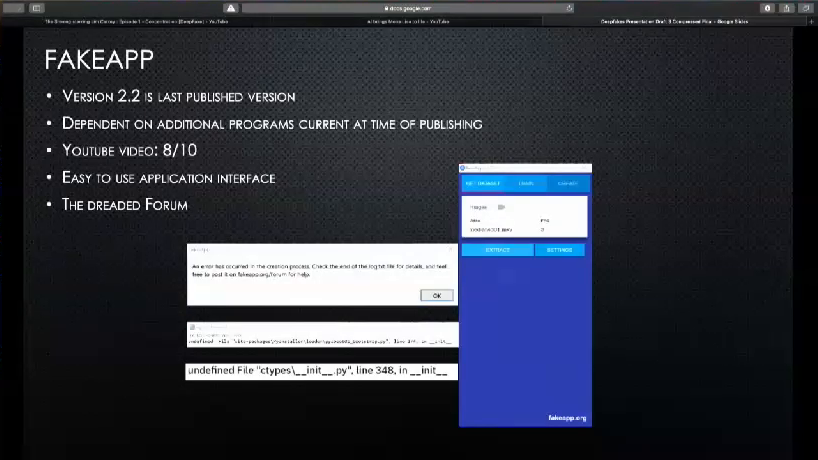Click the 'Dependent on additional programs' bullet
818x460 pixels.
tap(272, 124)
